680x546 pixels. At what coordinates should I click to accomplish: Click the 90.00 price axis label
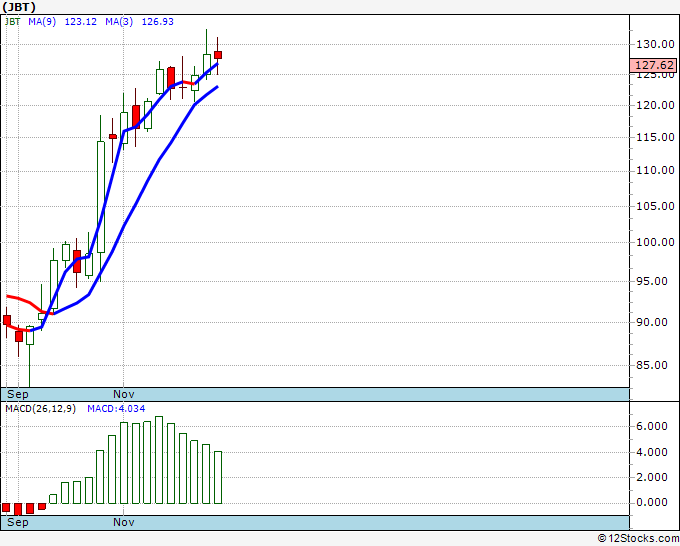click(652, 322)
